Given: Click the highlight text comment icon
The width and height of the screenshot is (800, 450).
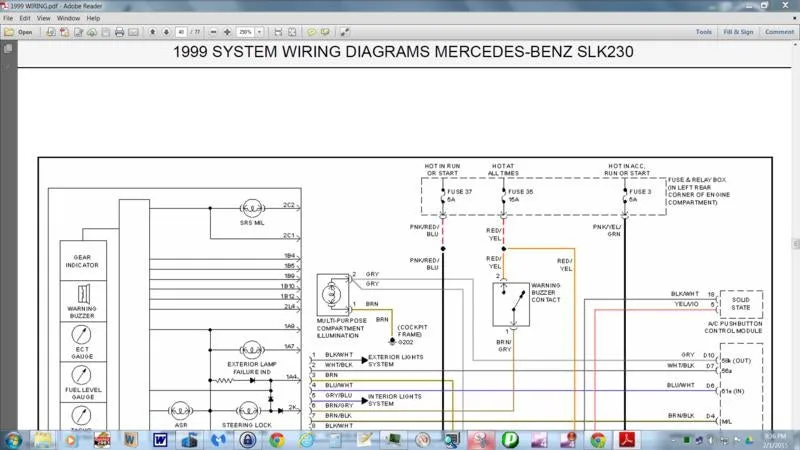Looking at the screenshot, I should (x=326, y=32).
